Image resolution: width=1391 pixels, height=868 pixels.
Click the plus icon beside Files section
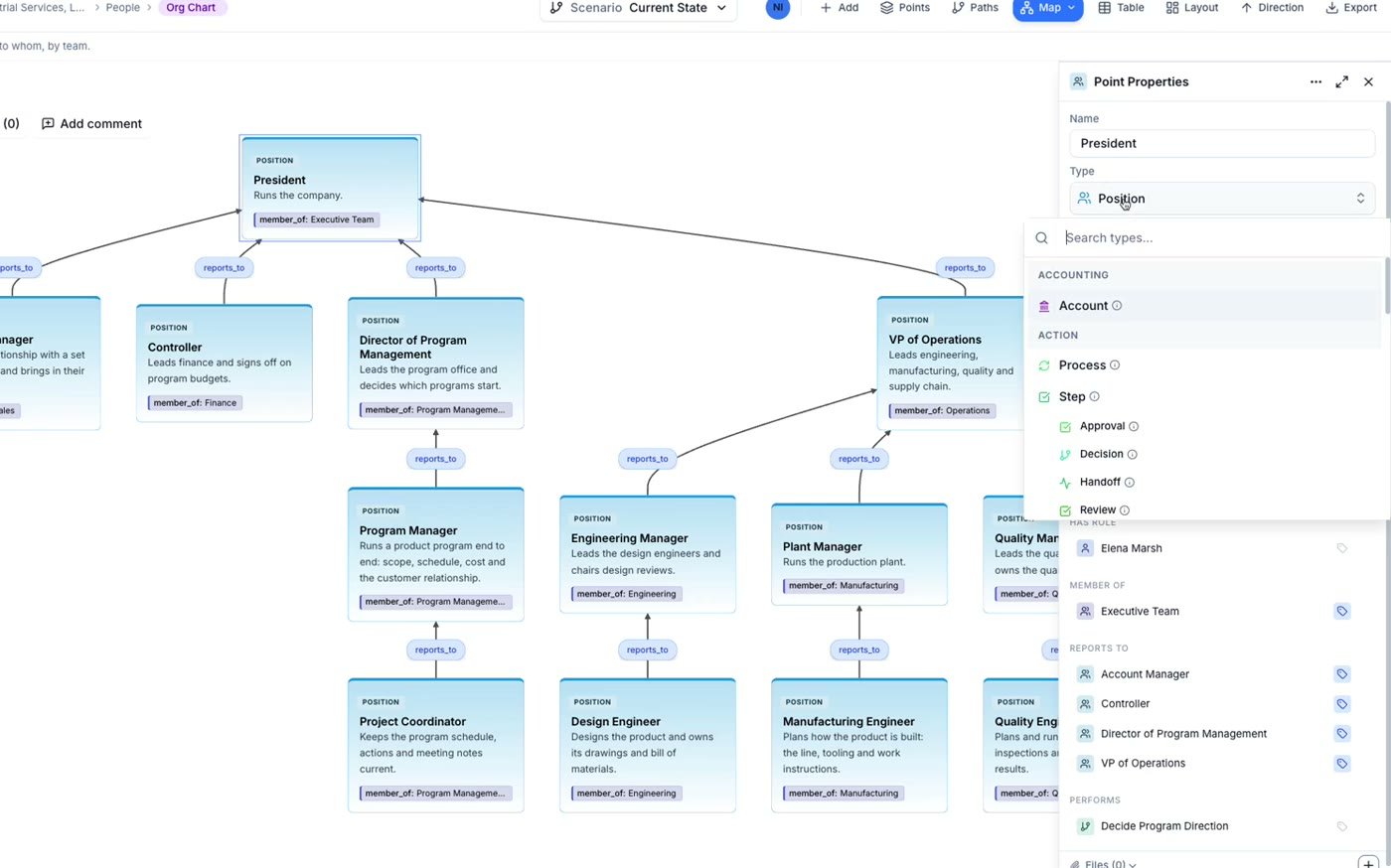(x=1368, y=863)
